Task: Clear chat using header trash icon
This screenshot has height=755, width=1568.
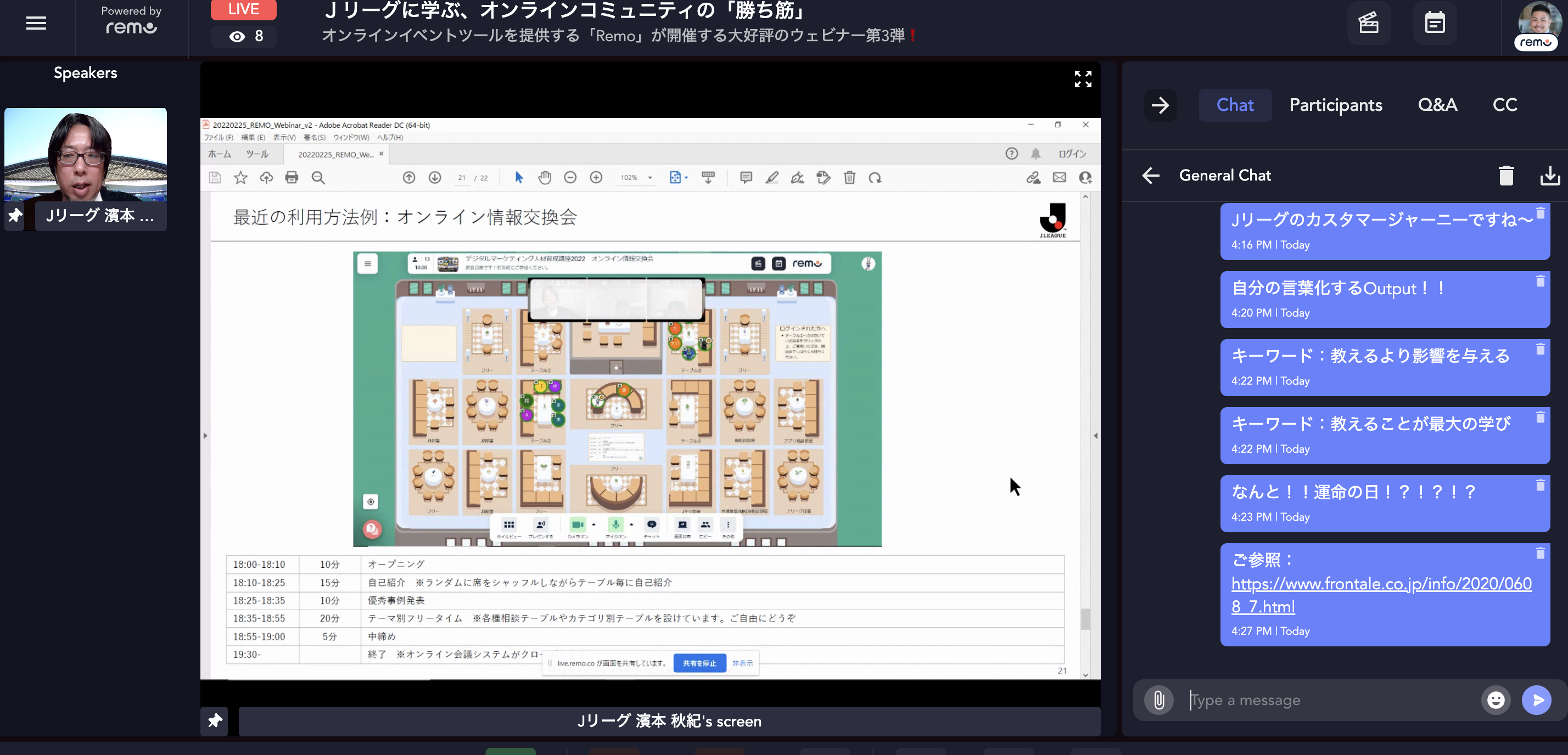Action: [x=1506, y=176]
